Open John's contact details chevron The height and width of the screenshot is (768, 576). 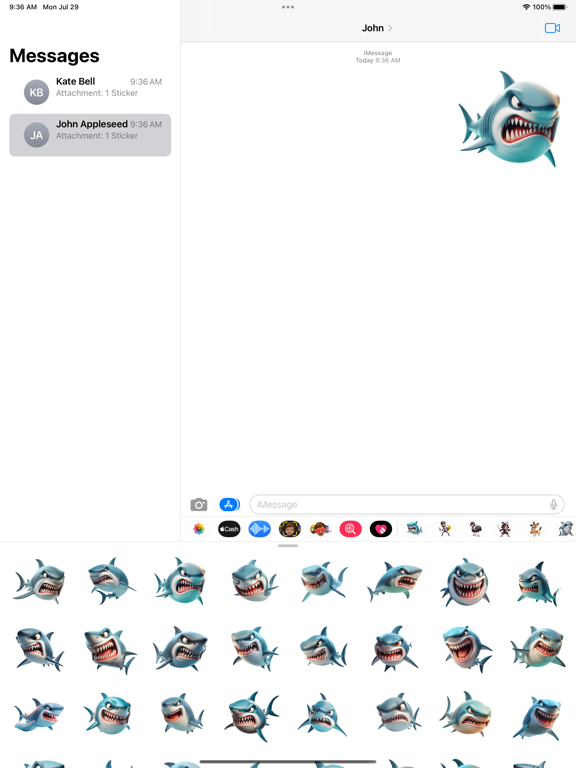(x=390, y=28)
